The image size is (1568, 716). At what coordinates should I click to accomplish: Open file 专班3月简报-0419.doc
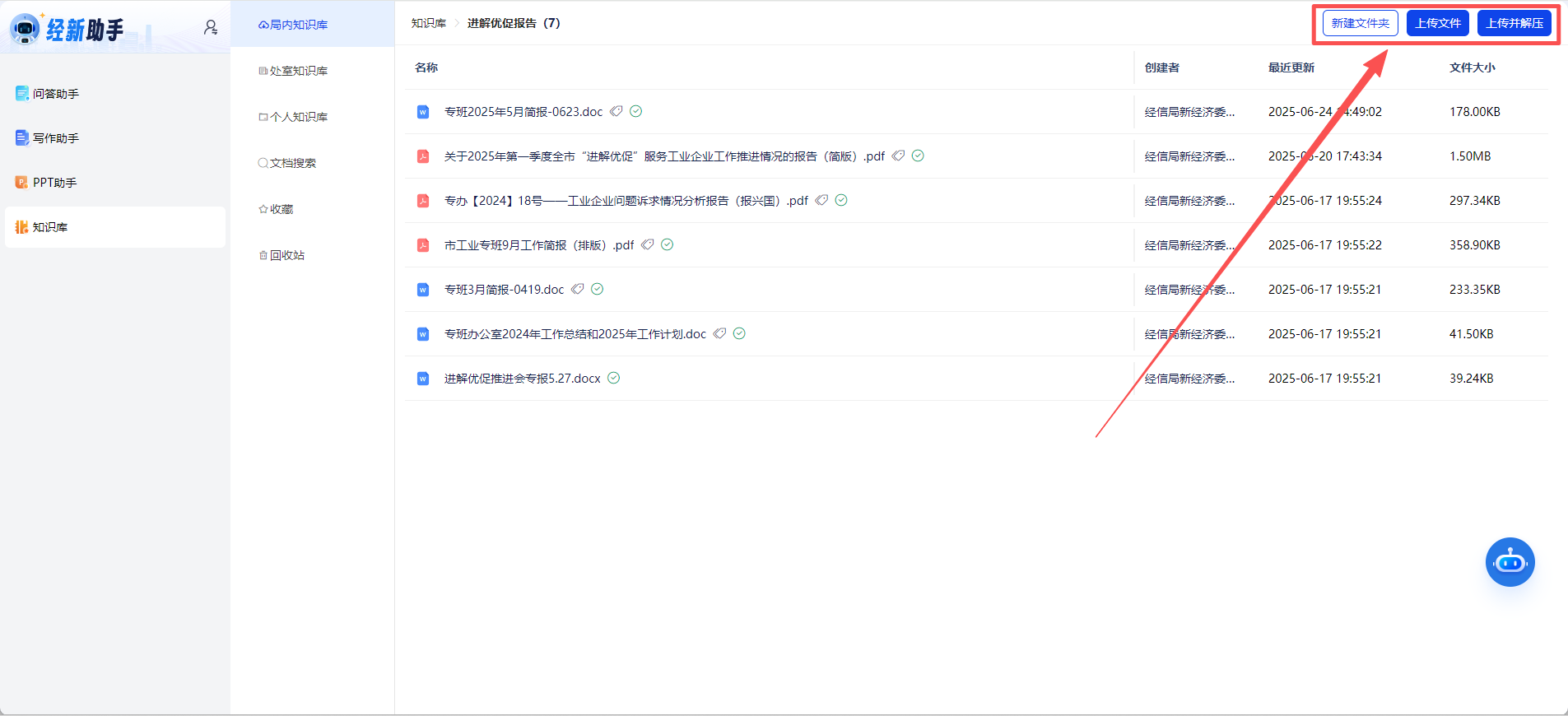pos(505,290)
